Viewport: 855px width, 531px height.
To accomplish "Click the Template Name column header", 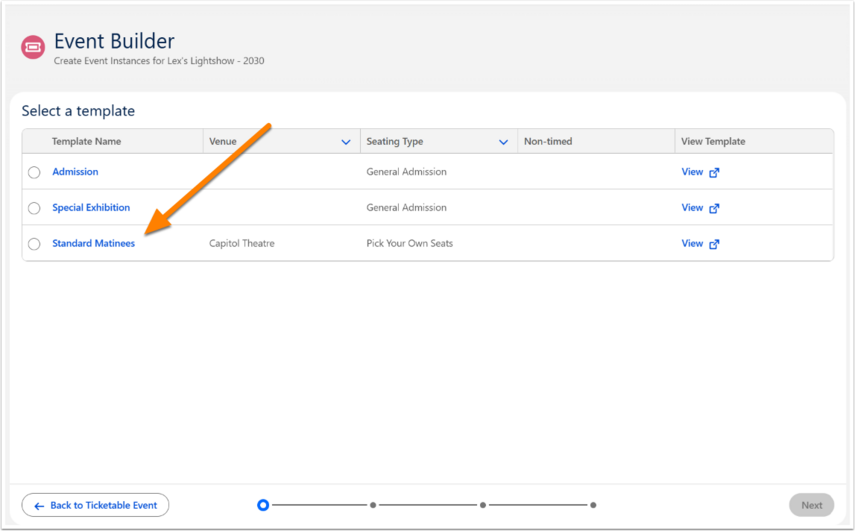I will pos(86,141).
